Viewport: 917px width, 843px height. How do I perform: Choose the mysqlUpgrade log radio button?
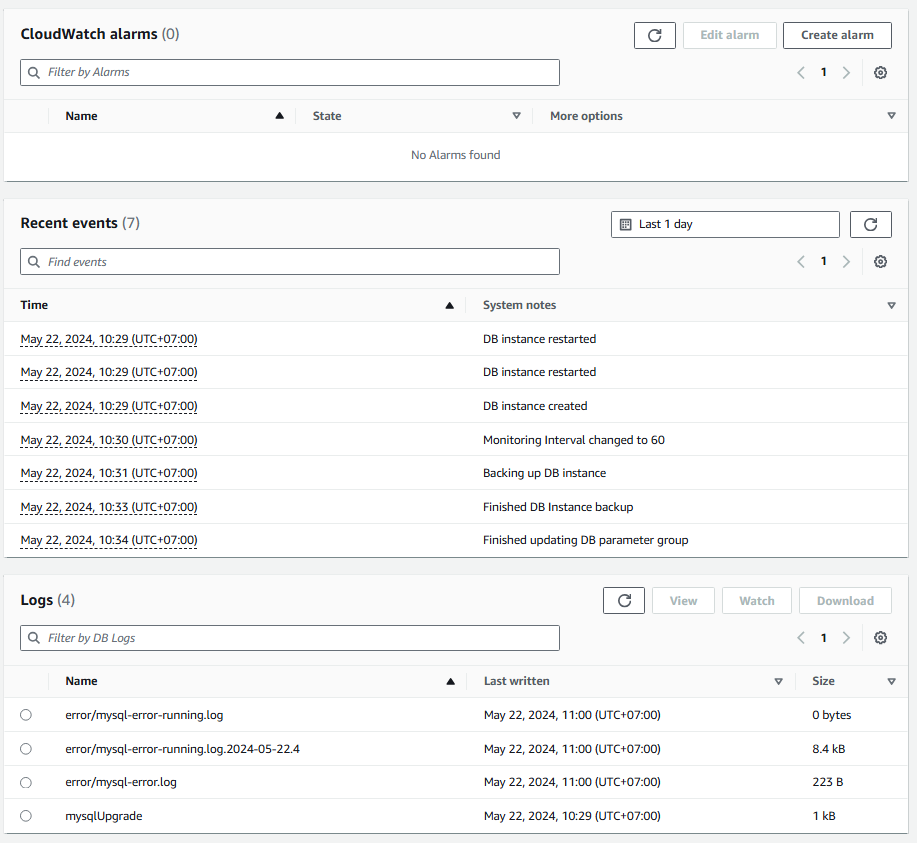pos(26,816)
